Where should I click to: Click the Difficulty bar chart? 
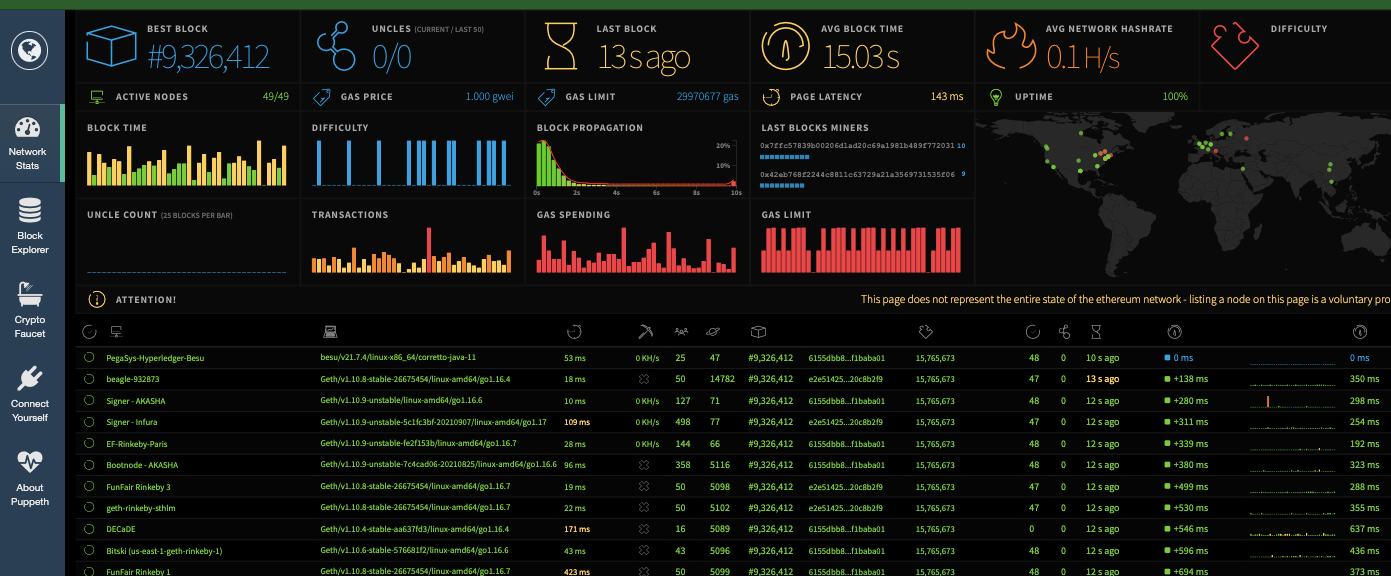pyautogui.click(x=411, y=163)
